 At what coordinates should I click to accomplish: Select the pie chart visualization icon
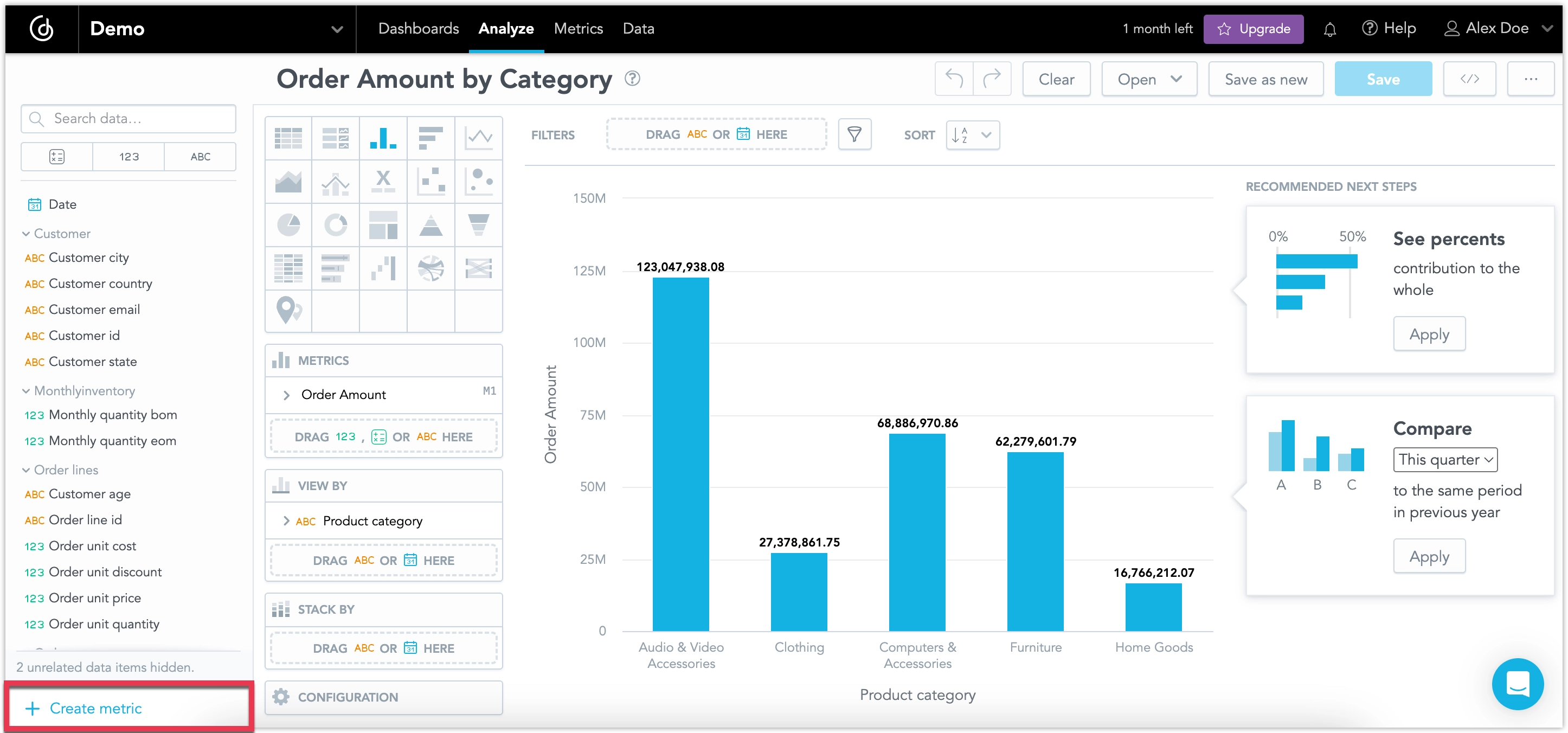click(288, 223)
